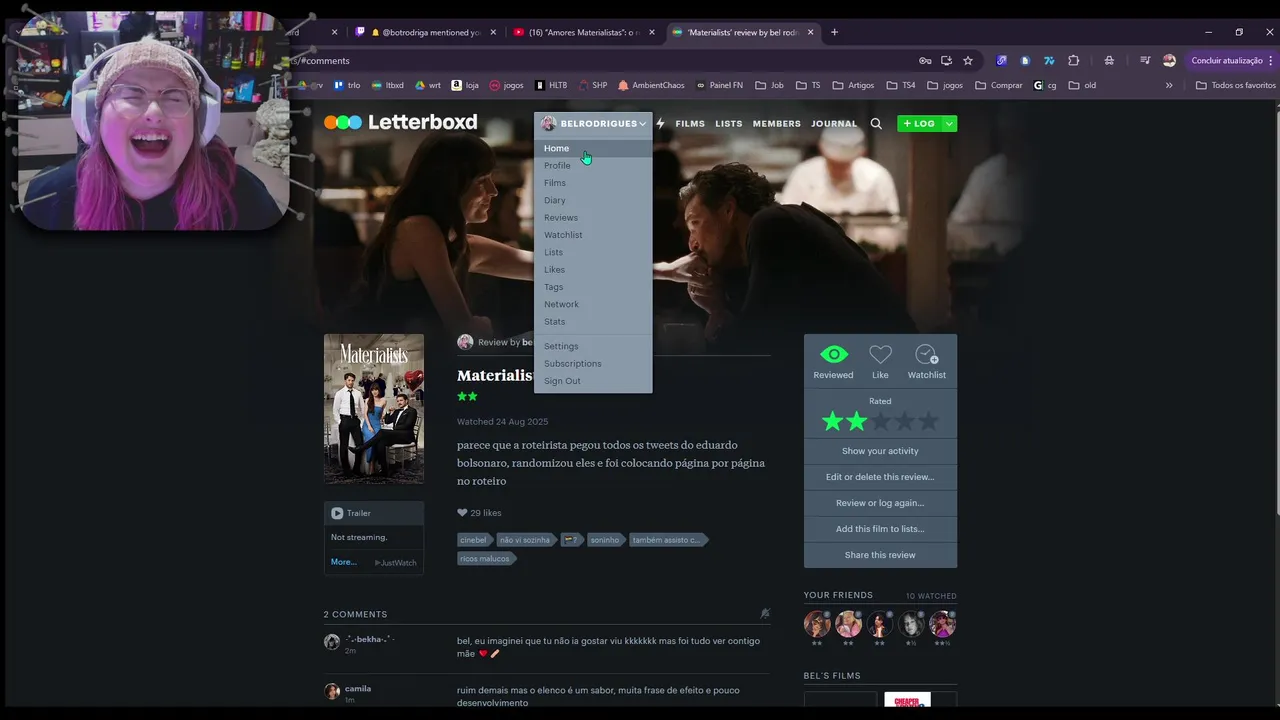Open -.-bekha-.- commenter avatar
Screen dimensions: 1280x720
[x=332, y=642]
